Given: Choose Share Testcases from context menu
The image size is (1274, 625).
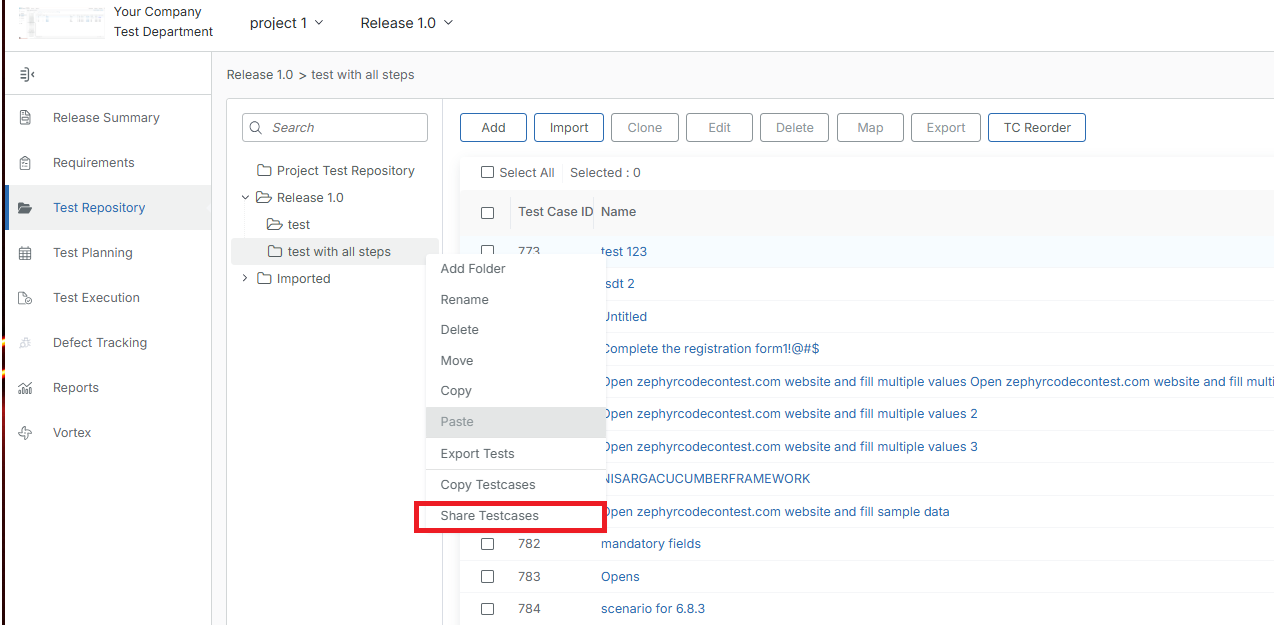Looking at the screenshot, I should (490, 516).
